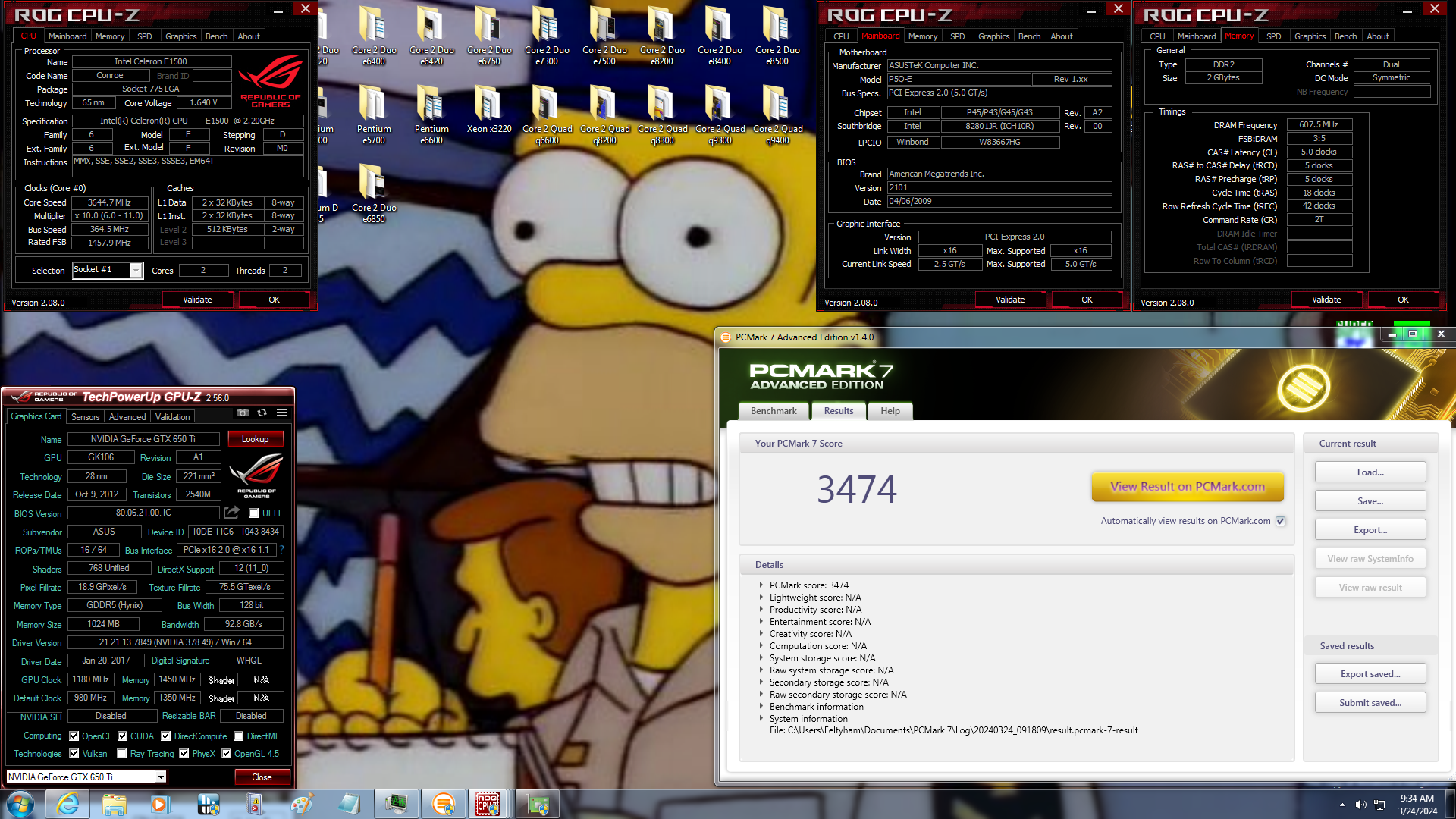Open the Core 2 Quad q6600 folder
This screenshot has height=819, width=1456.
(547, 114)
